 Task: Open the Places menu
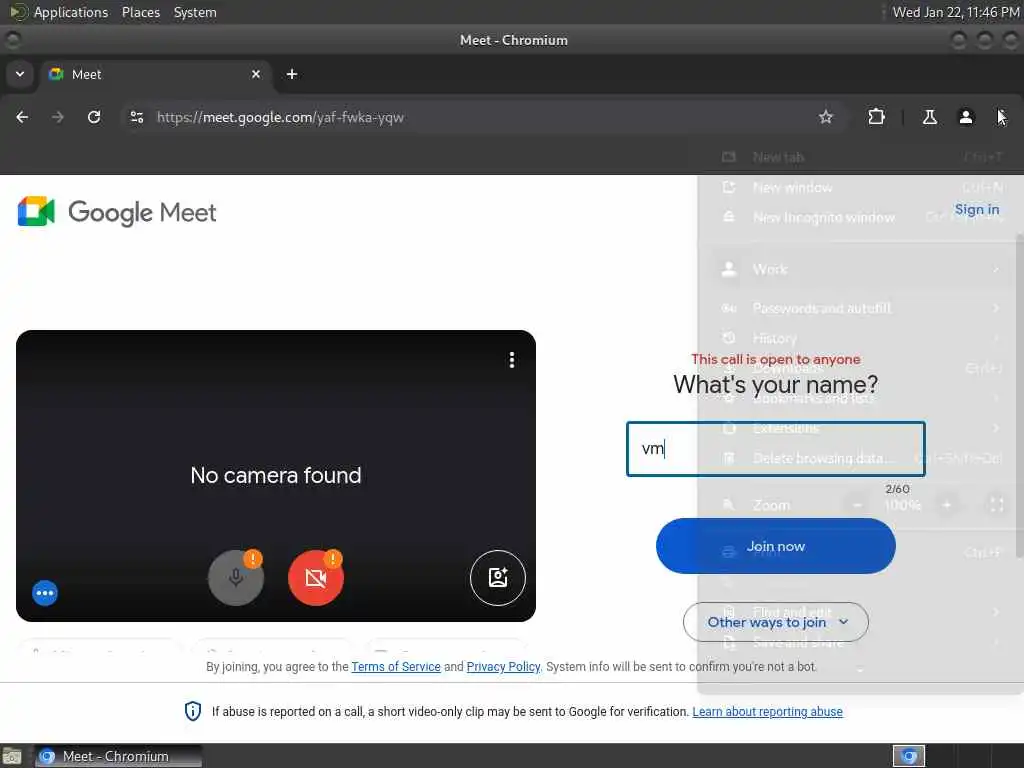[x=140, y=12]
